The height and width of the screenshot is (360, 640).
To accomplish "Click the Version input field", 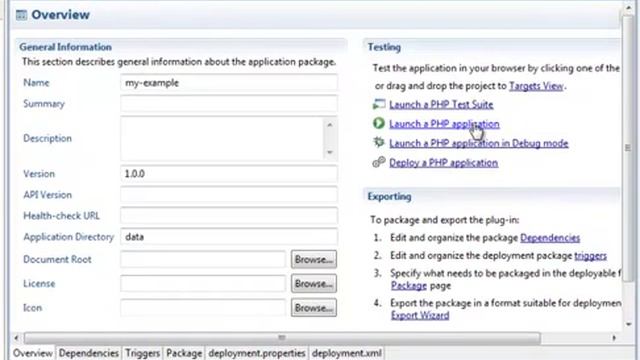I will click(x=229, y=174).
